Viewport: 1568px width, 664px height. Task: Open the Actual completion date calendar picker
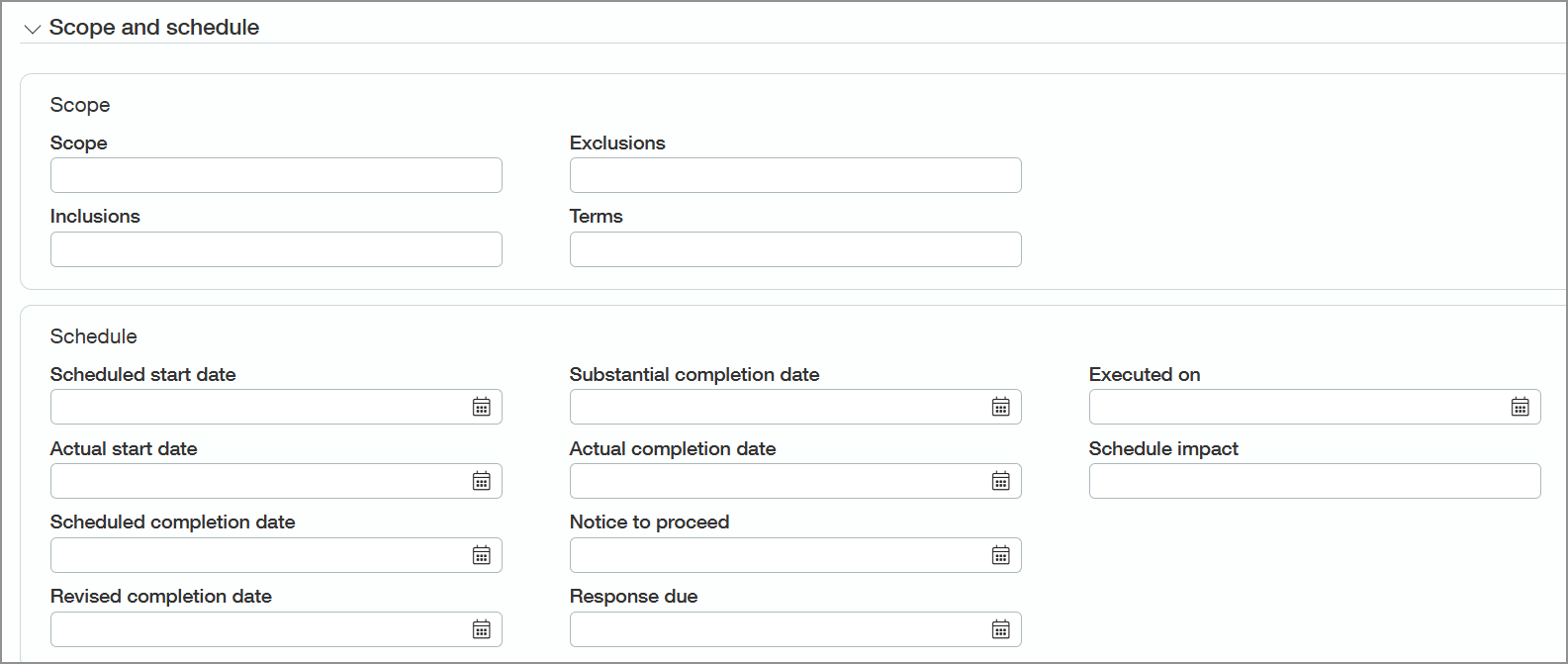pyautogui.click(x=1002, y=481)
